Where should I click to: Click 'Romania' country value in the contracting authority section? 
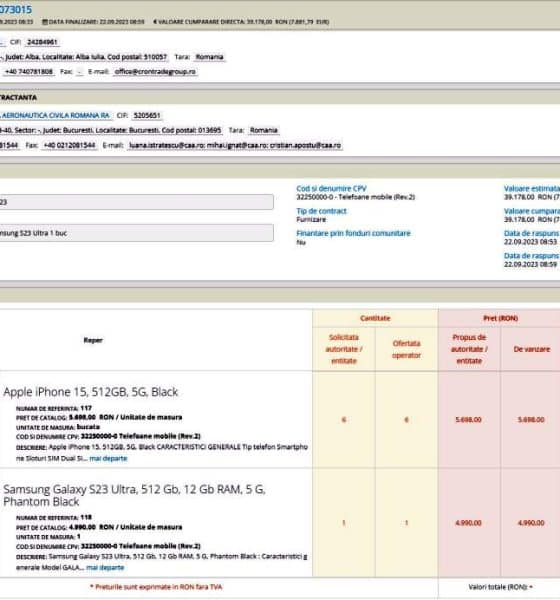263,130
